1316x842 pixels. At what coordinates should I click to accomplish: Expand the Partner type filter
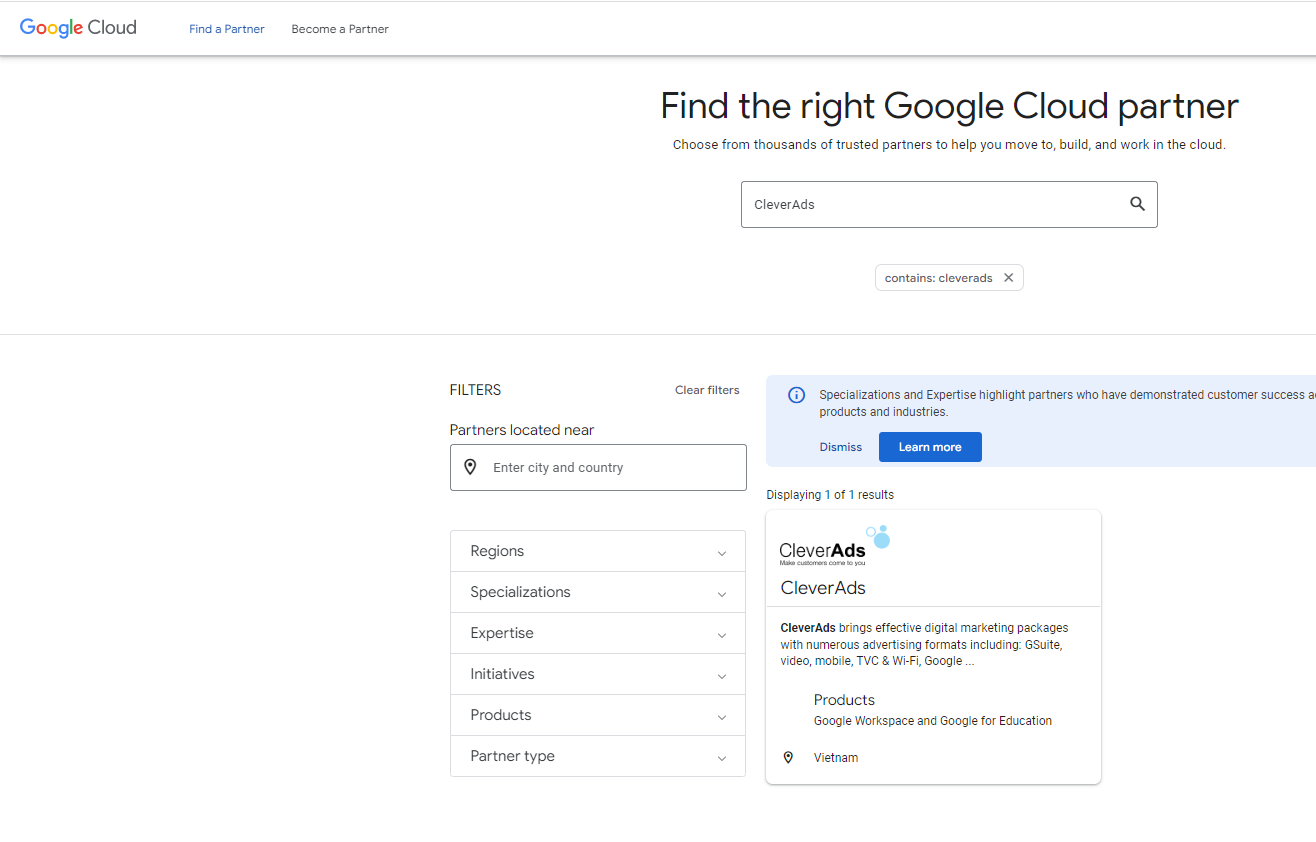pyautogui.click(x=598, y=756)
